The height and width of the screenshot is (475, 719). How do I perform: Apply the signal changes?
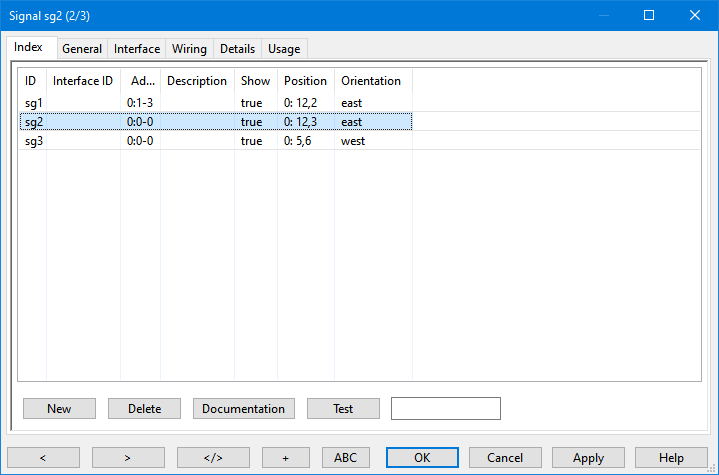pos(588,458)
